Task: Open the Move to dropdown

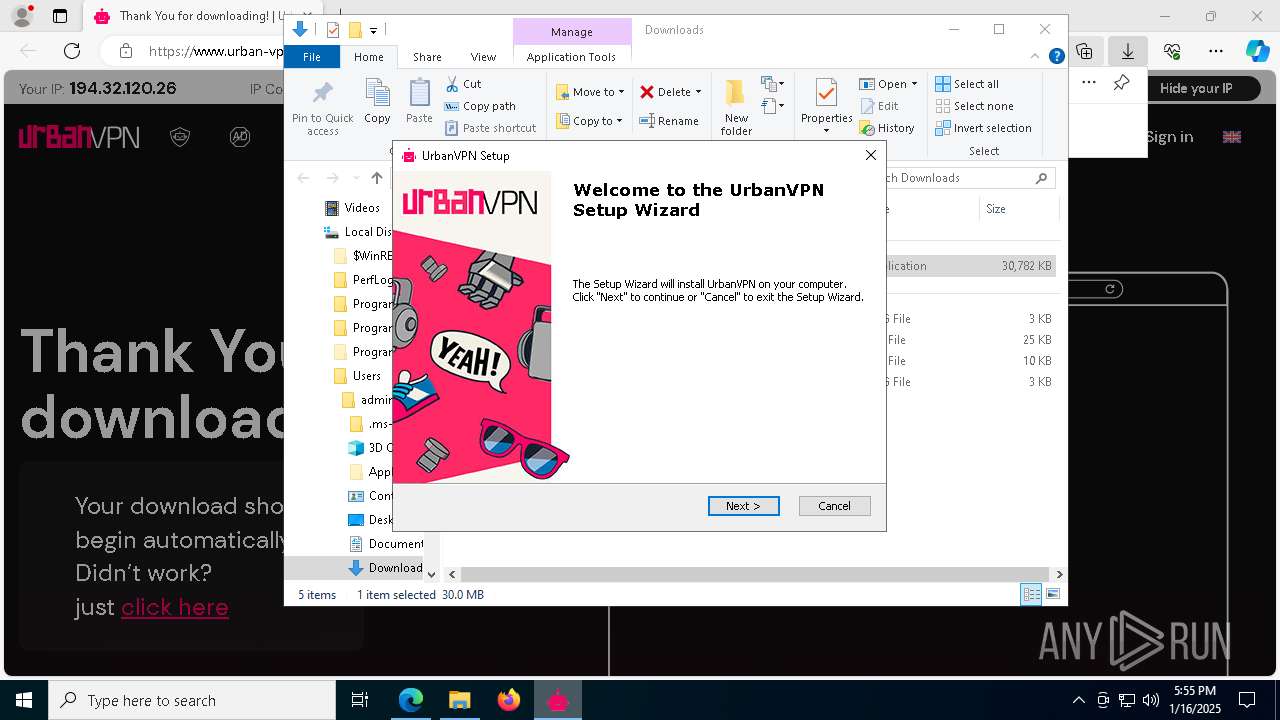Action: click(x=590, y=92)
